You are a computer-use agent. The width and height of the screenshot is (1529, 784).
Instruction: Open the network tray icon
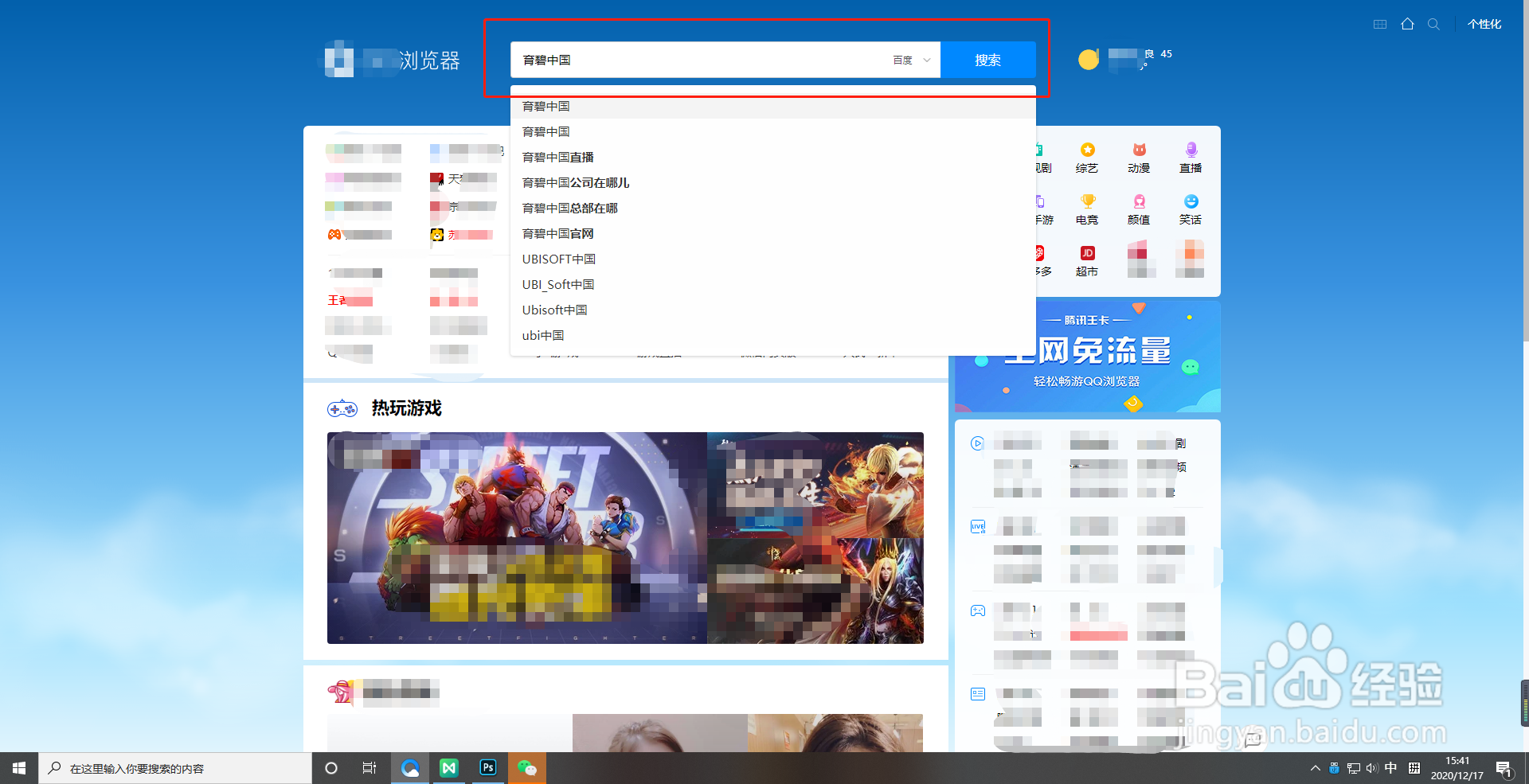pos(1353,768)
